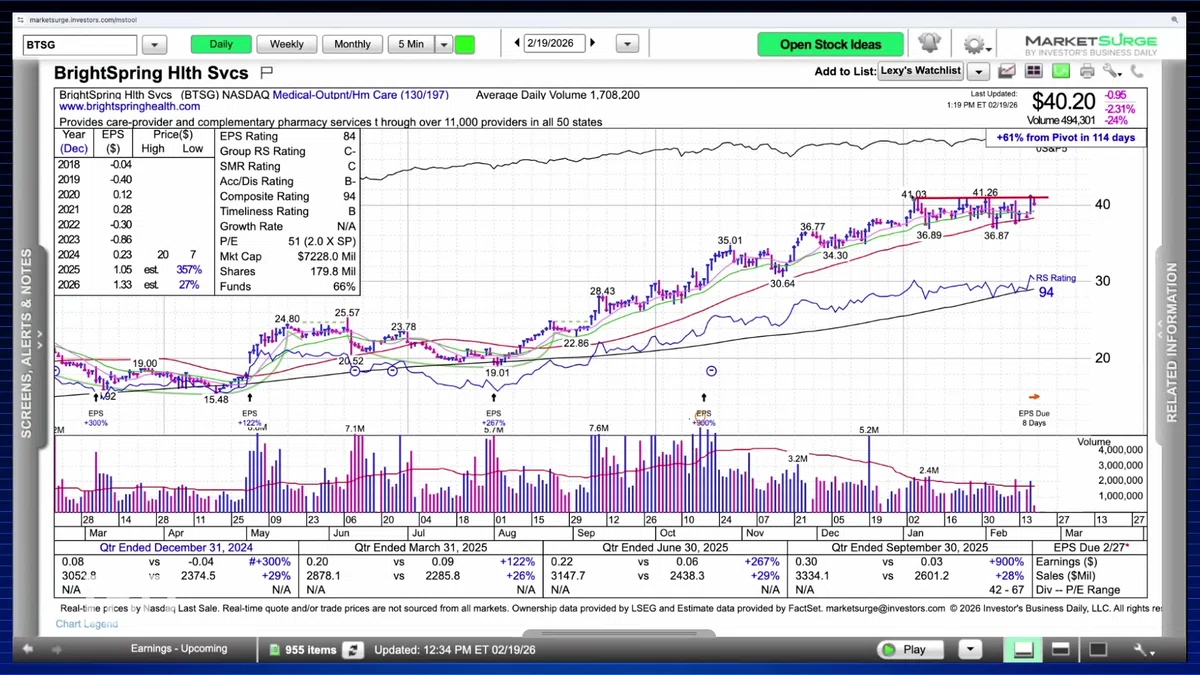Screen dimensions: 1200x675
Task: Open the settings gear menu
Action: 974,45
